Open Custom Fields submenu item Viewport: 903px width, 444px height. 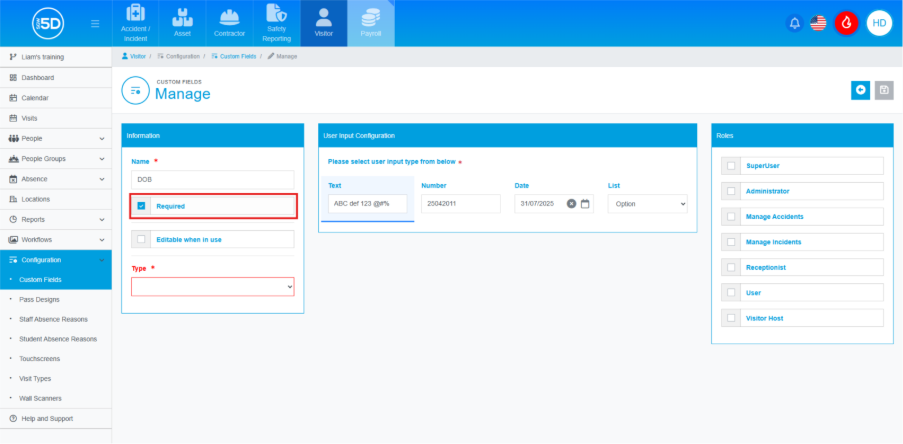pos(56,280)
